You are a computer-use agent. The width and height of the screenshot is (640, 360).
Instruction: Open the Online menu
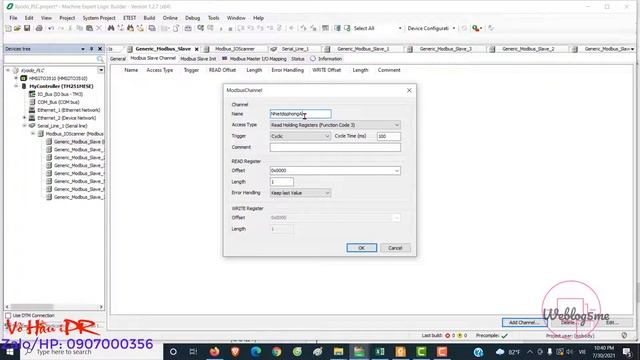170,18
